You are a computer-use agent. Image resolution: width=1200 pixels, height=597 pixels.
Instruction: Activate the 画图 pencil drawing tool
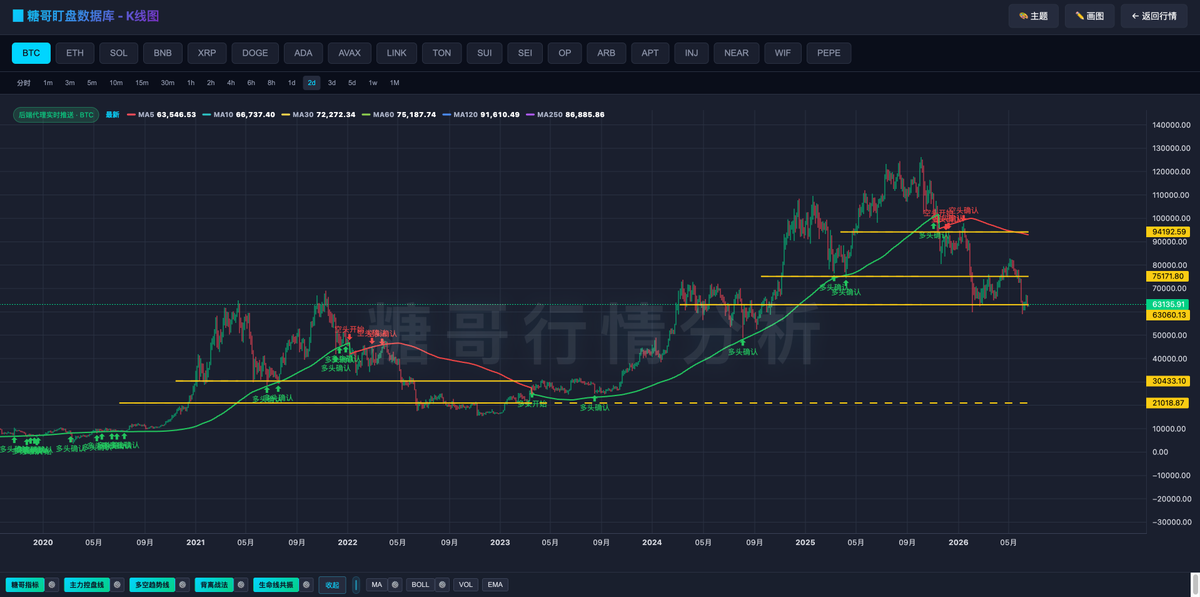point(1089,16)
